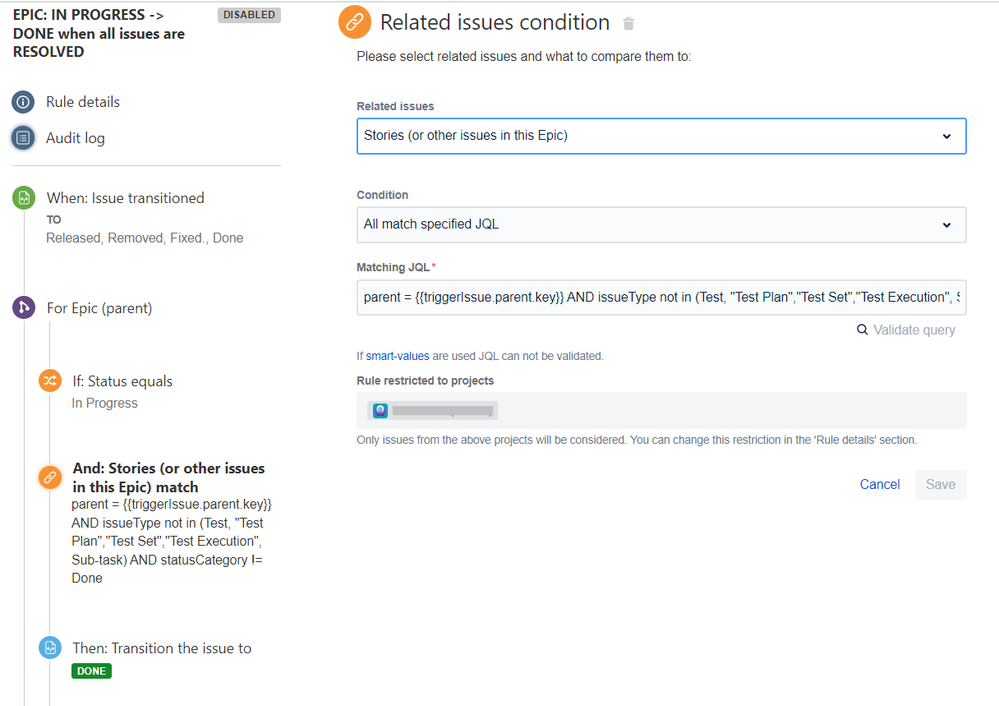Image resolution: width=999 pixels, height=706 pixels.
Task: Click the Rule details info icon
Action: point(23,102)
